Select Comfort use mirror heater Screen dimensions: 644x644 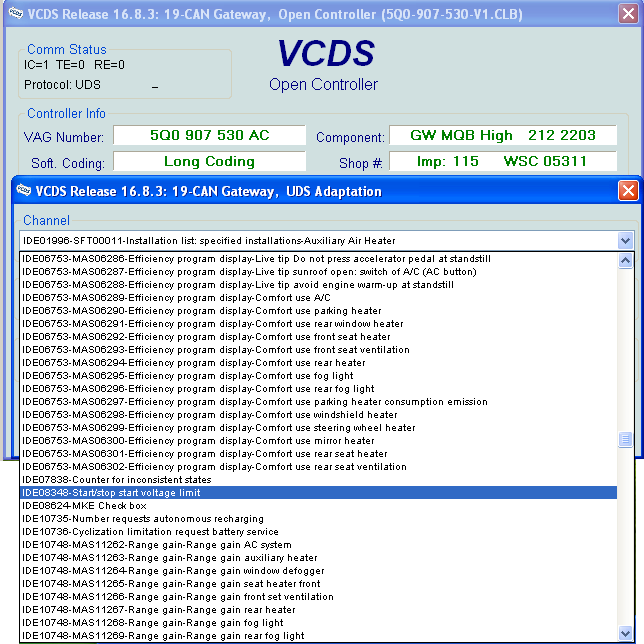coord(318,441)
